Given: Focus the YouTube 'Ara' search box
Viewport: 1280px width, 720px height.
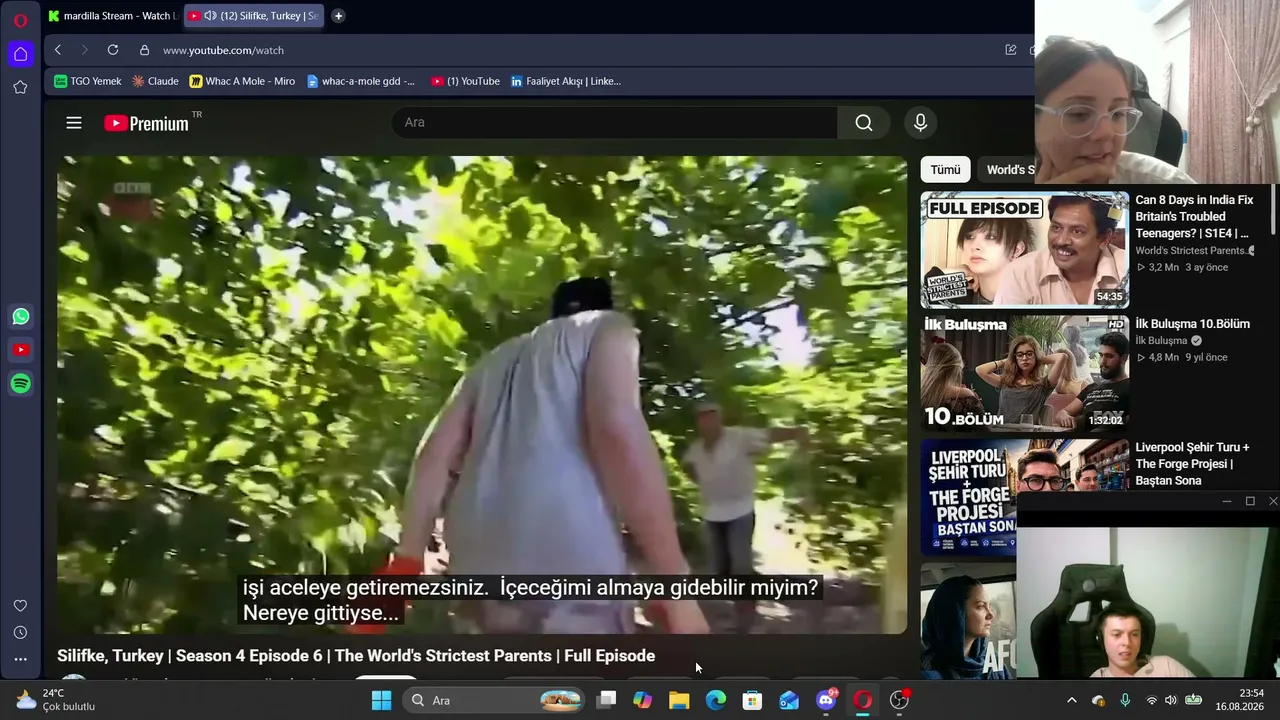Looking at the screenshot, I should pos(614,122).
